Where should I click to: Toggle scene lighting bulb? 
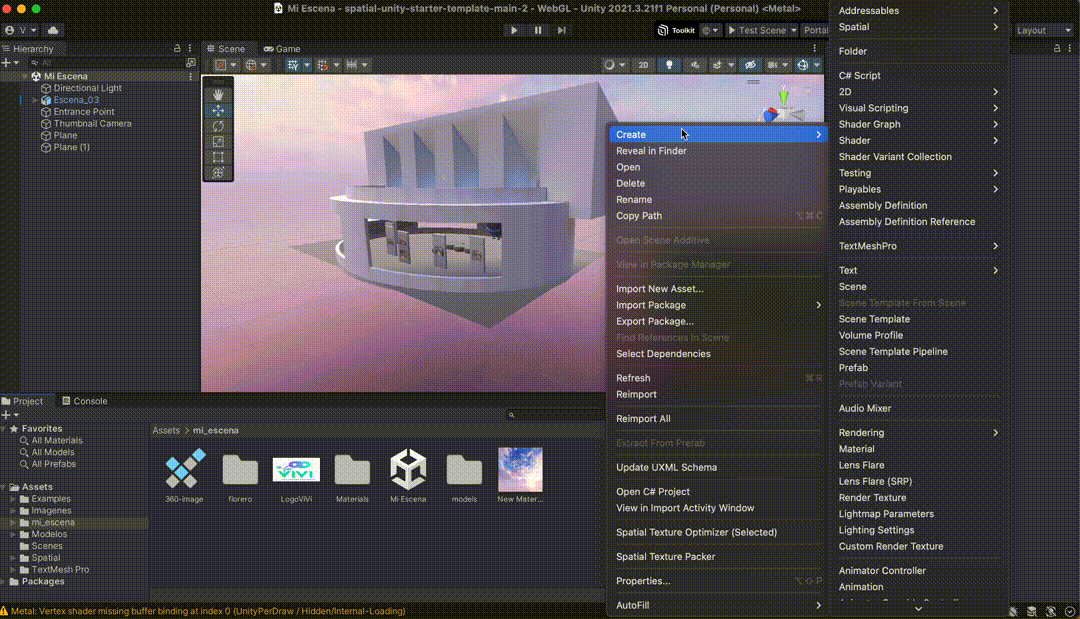point(669,65)
